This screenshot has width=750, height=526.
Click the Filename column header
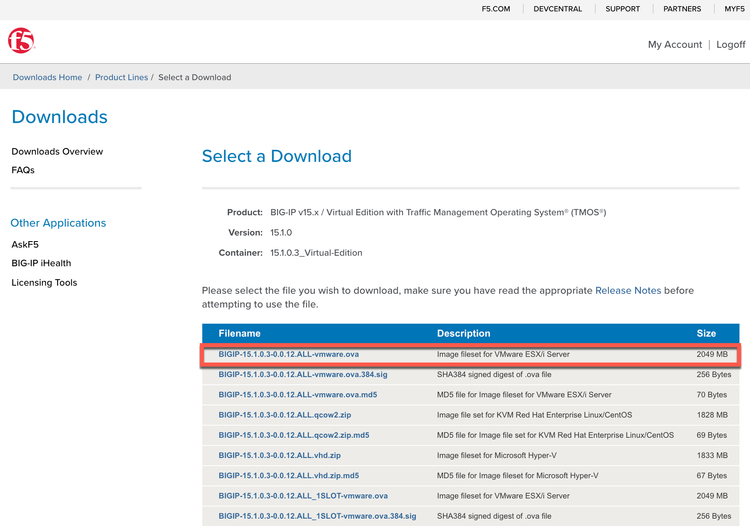(x=240, y=334)
